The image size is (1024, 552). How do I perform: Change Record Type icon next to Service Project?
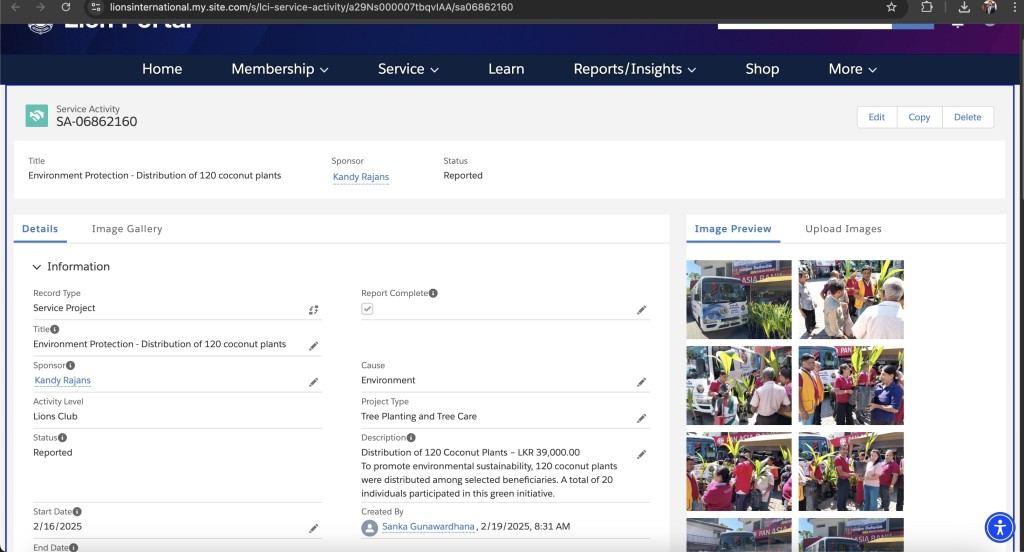pos(313,310)
